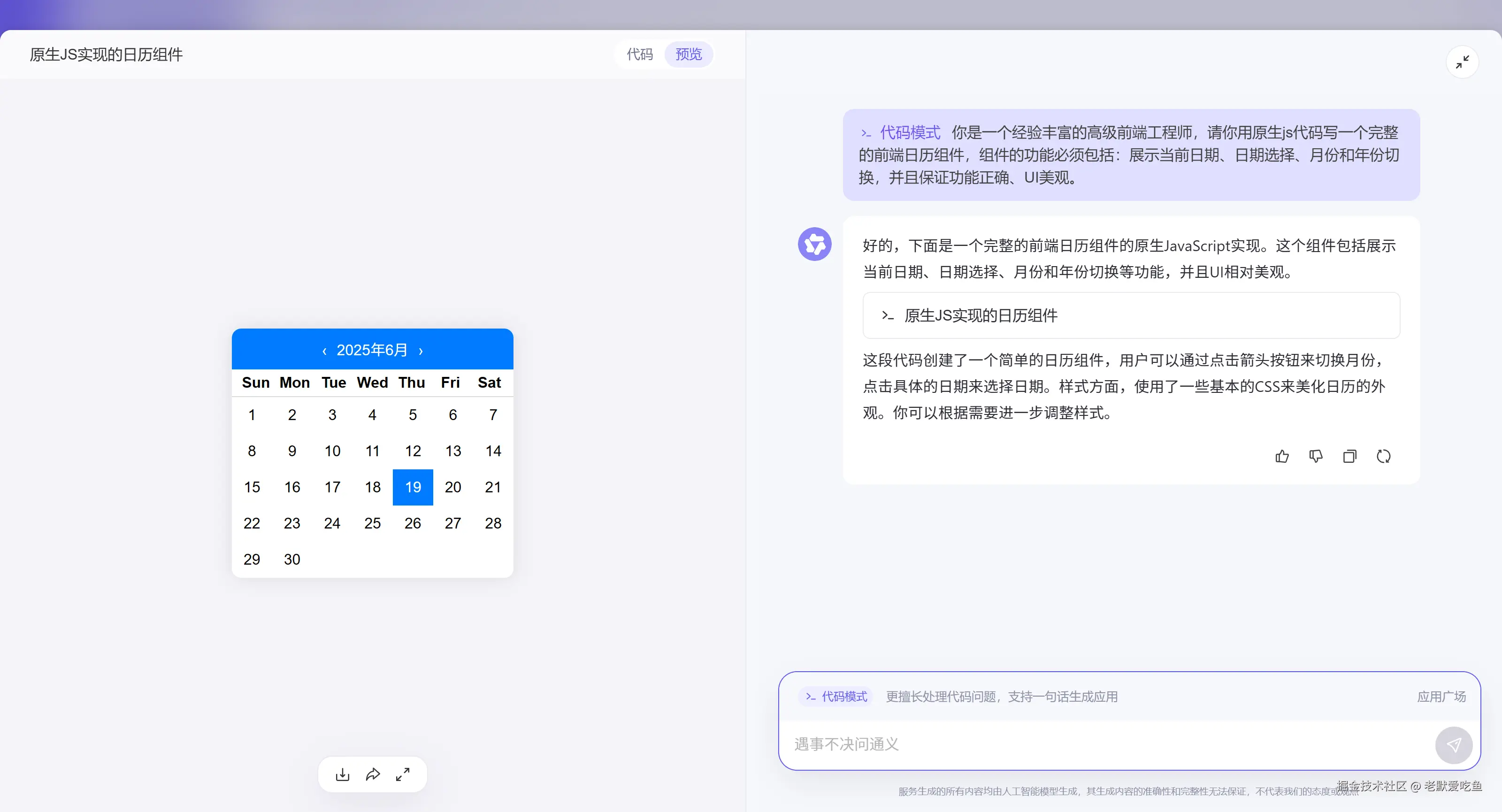Click the Tongyi assistant avatar
This screenshot has width=1502, height=812.
814,244
